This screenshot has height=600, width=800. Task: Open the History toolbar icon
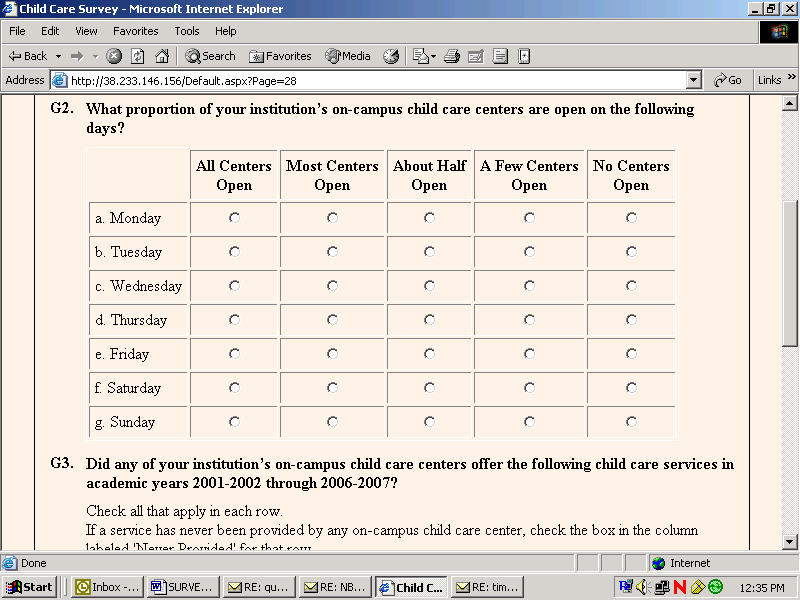pos(391,56)
